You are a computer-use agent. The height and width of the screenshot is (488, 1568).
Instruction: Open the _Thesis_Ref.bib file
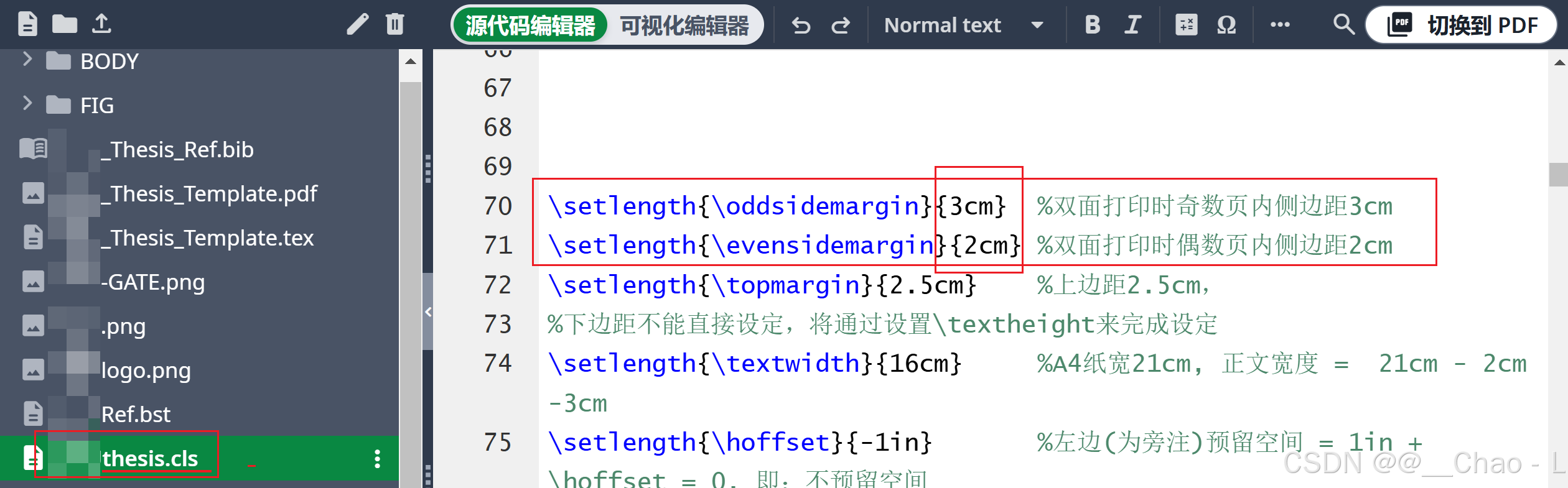click(177, 150)
